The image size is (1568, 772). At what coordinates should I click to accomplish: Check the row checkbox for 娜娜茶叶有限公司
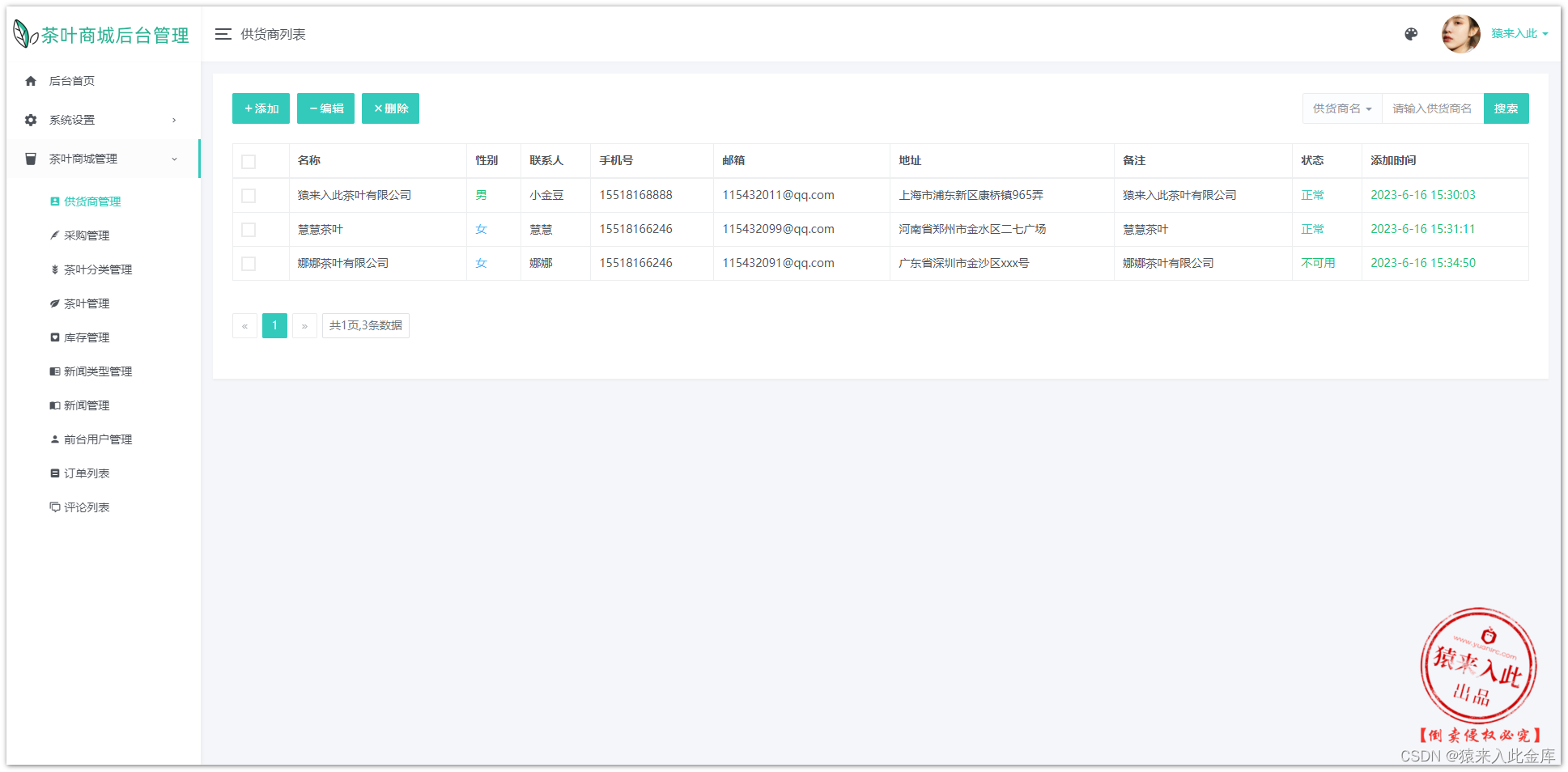pos(249,264)
